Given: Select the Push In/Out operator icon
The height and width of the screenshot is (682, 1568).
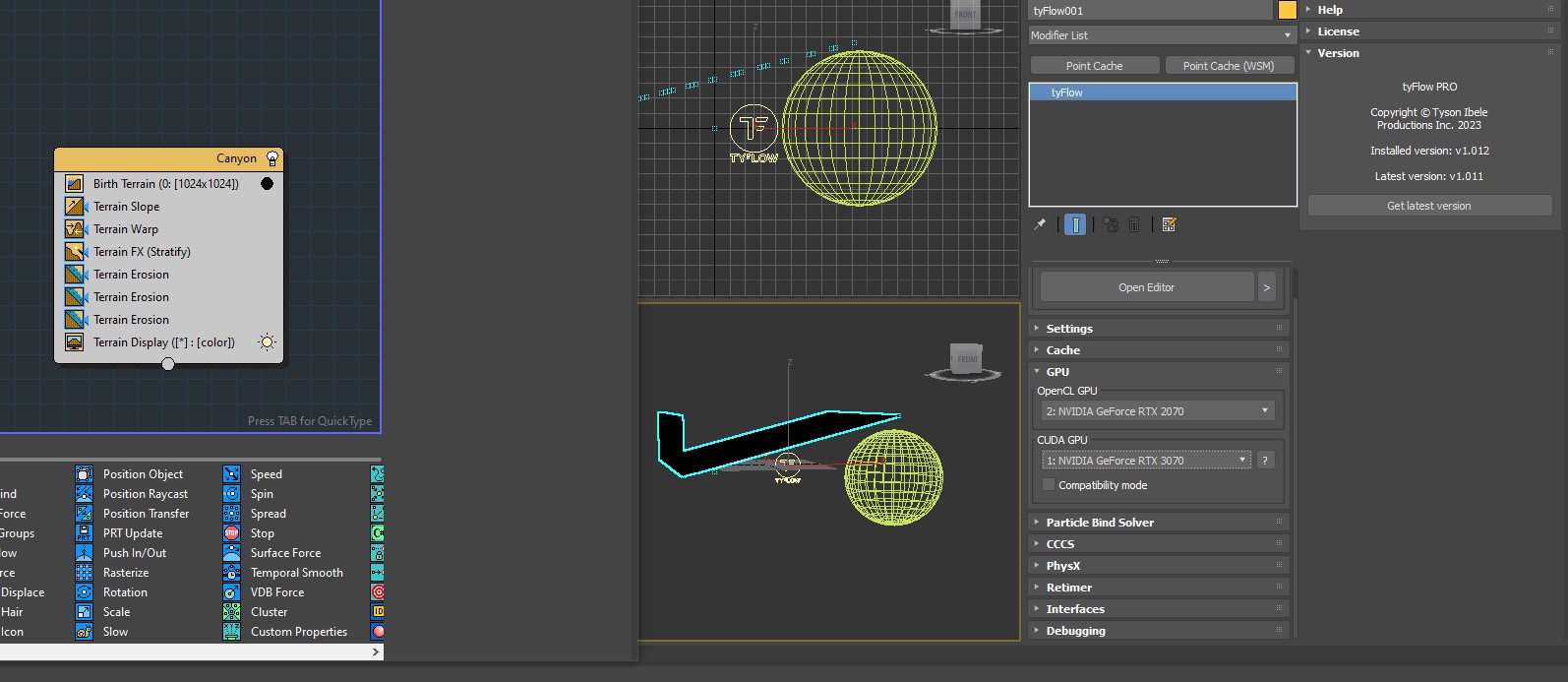Looking at the screenshot, I should pos(85,553).
